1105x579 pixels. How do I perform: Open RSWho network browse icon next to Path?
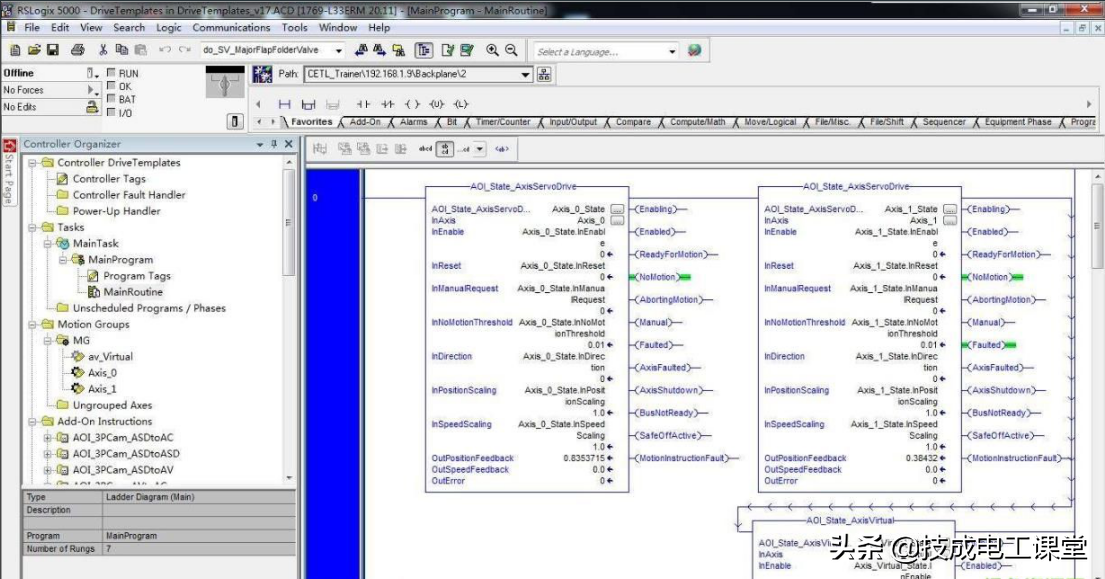[x=544, y=75]
